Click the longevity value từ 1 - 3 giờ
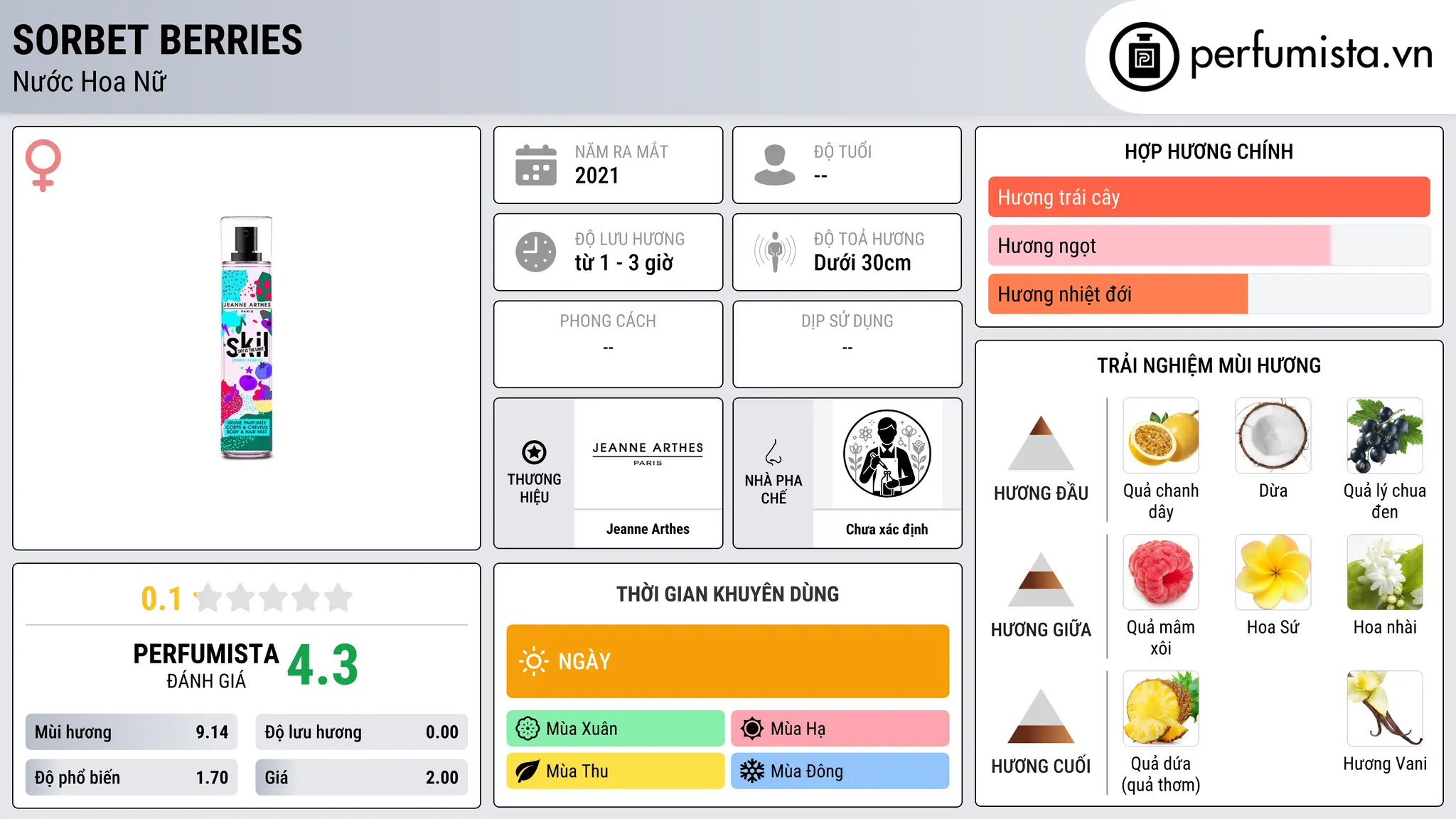1456x819 pixels. (623, 263)
